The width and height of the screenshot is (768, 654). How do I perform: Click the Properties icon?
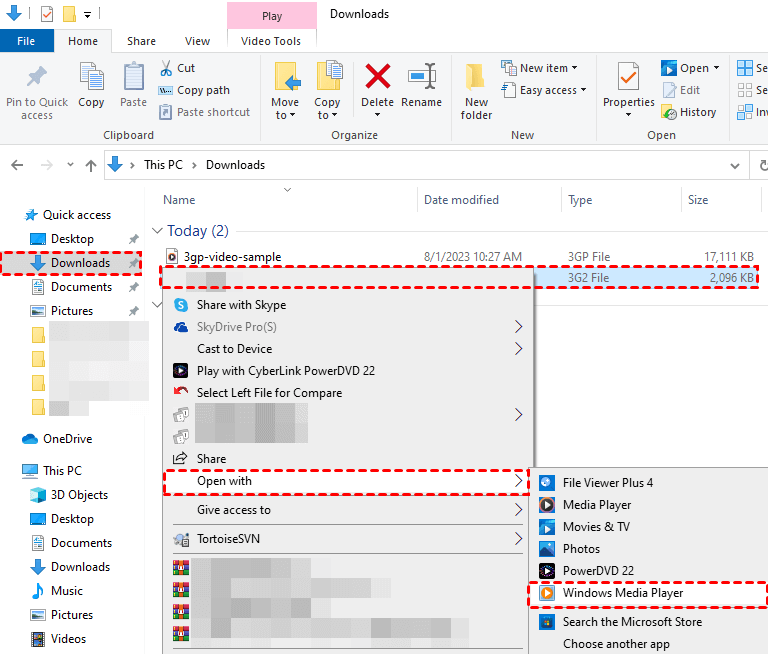pyautogui.click(x=628, y=76)
